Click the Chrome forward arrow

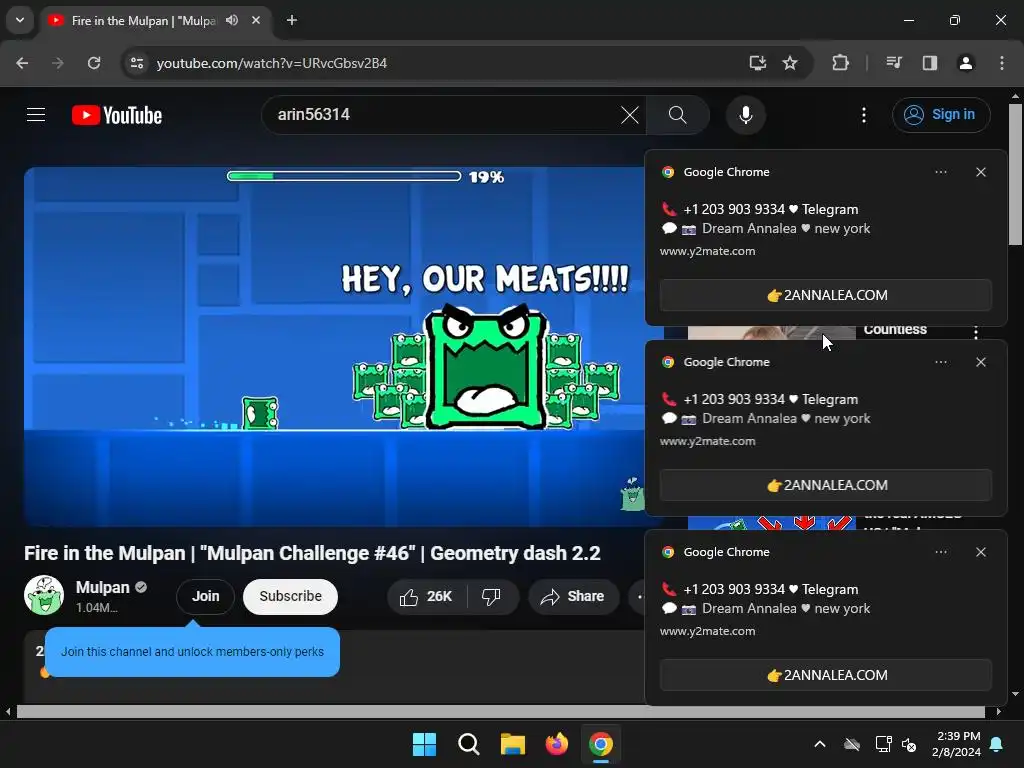(58, 63)
